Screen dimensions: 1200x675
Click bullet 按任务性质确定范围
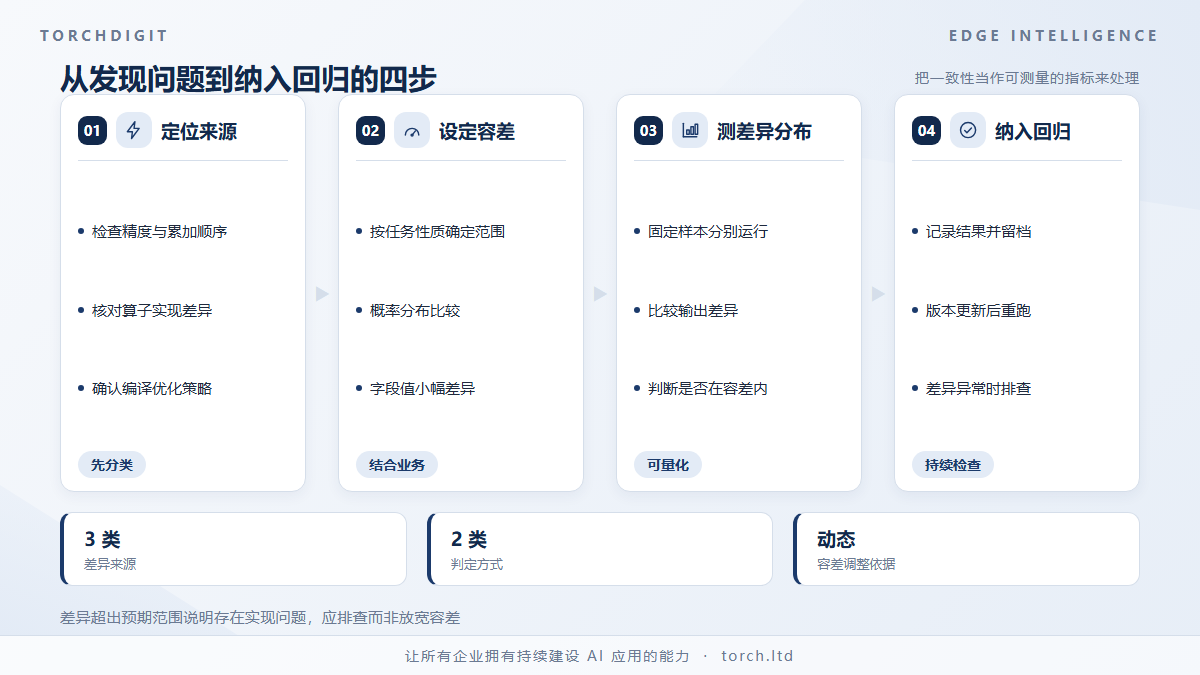[x=438, y=231]
